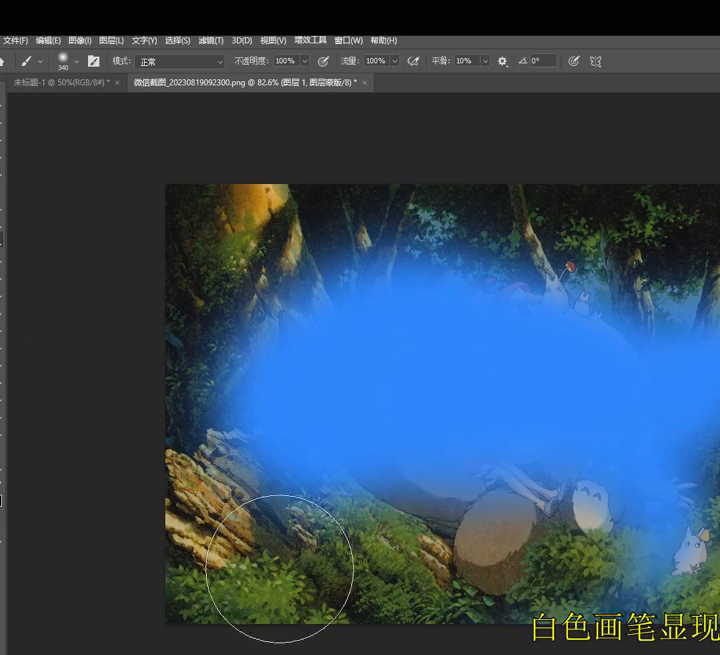Open the 文件(F) menu
The height and width of the screenshot is (655, 720).
click(x=16, y=41)
